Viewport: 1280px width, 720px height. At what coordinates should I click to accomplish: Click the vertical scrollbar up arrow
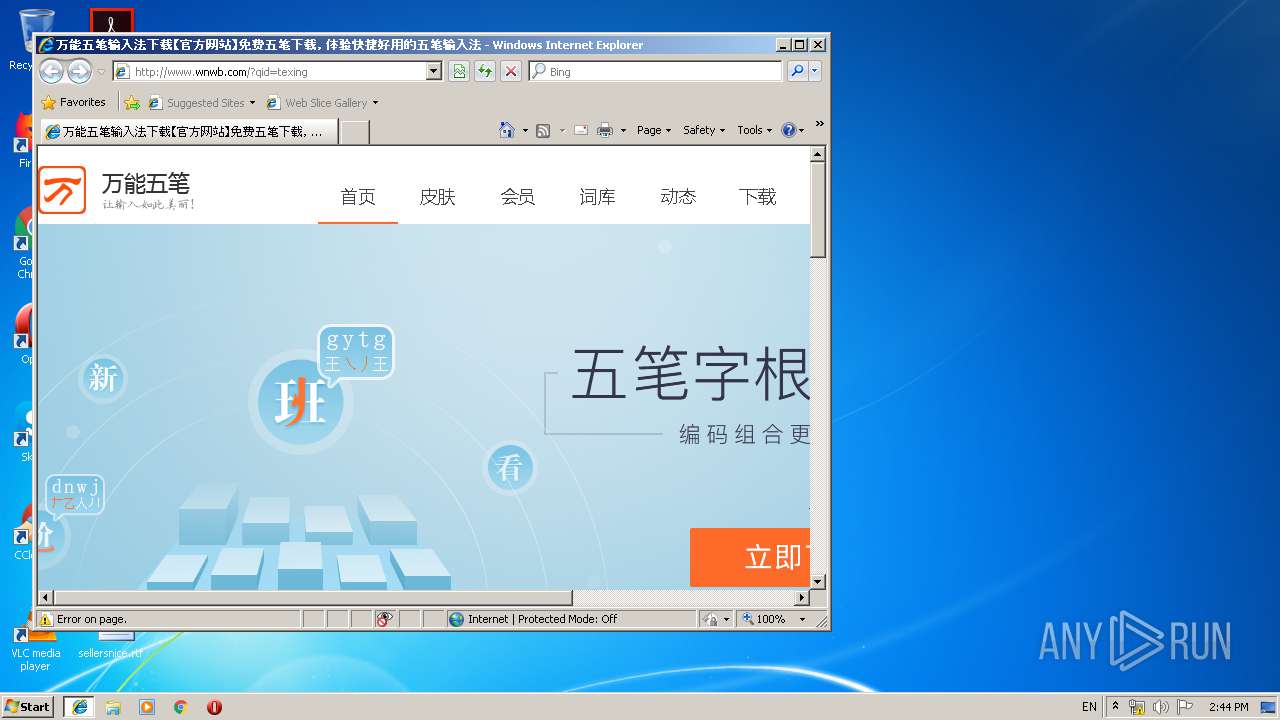click(818, 154)
